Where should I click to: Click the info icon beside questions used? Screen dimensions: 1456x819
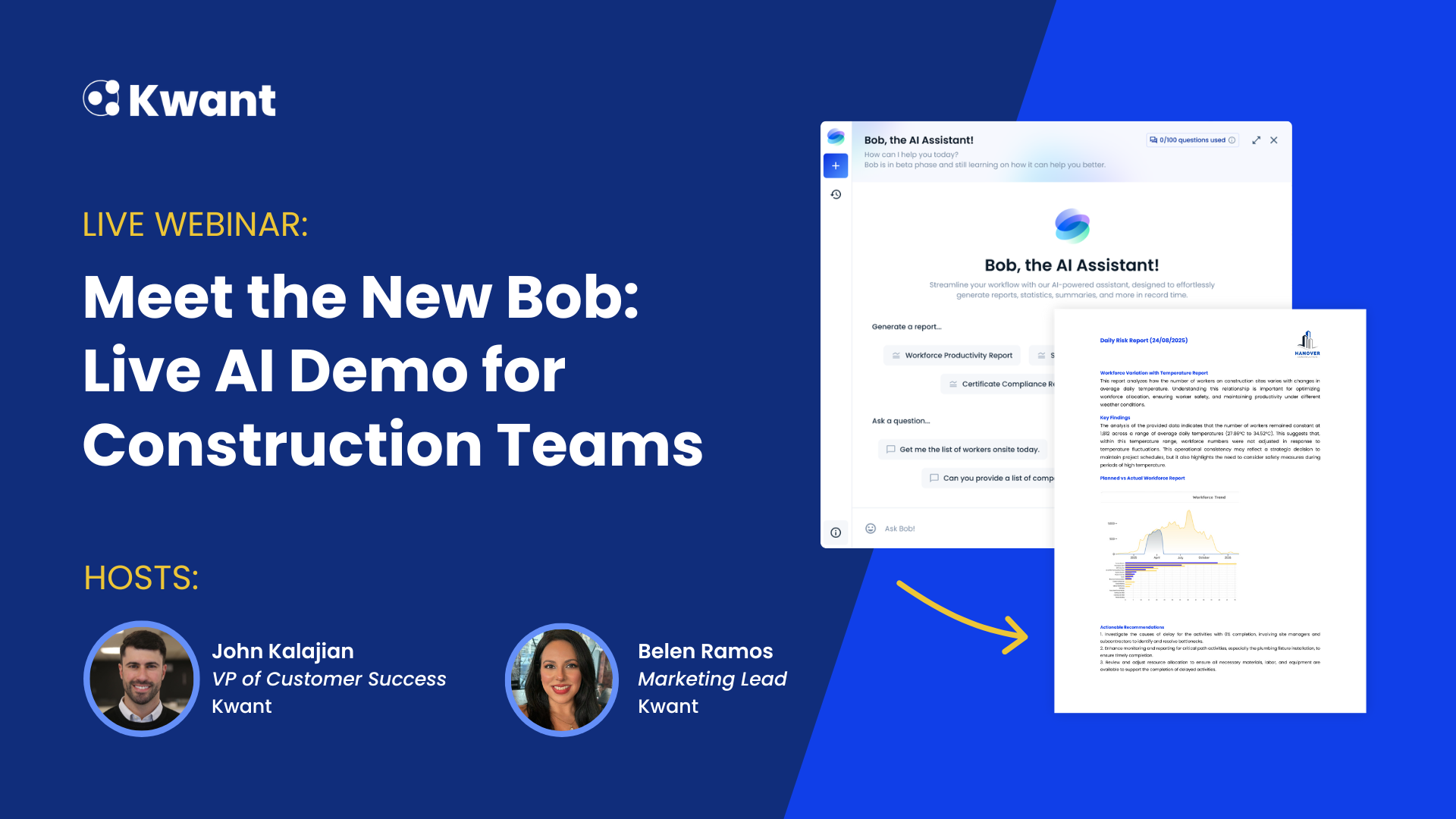[1232, 140]
